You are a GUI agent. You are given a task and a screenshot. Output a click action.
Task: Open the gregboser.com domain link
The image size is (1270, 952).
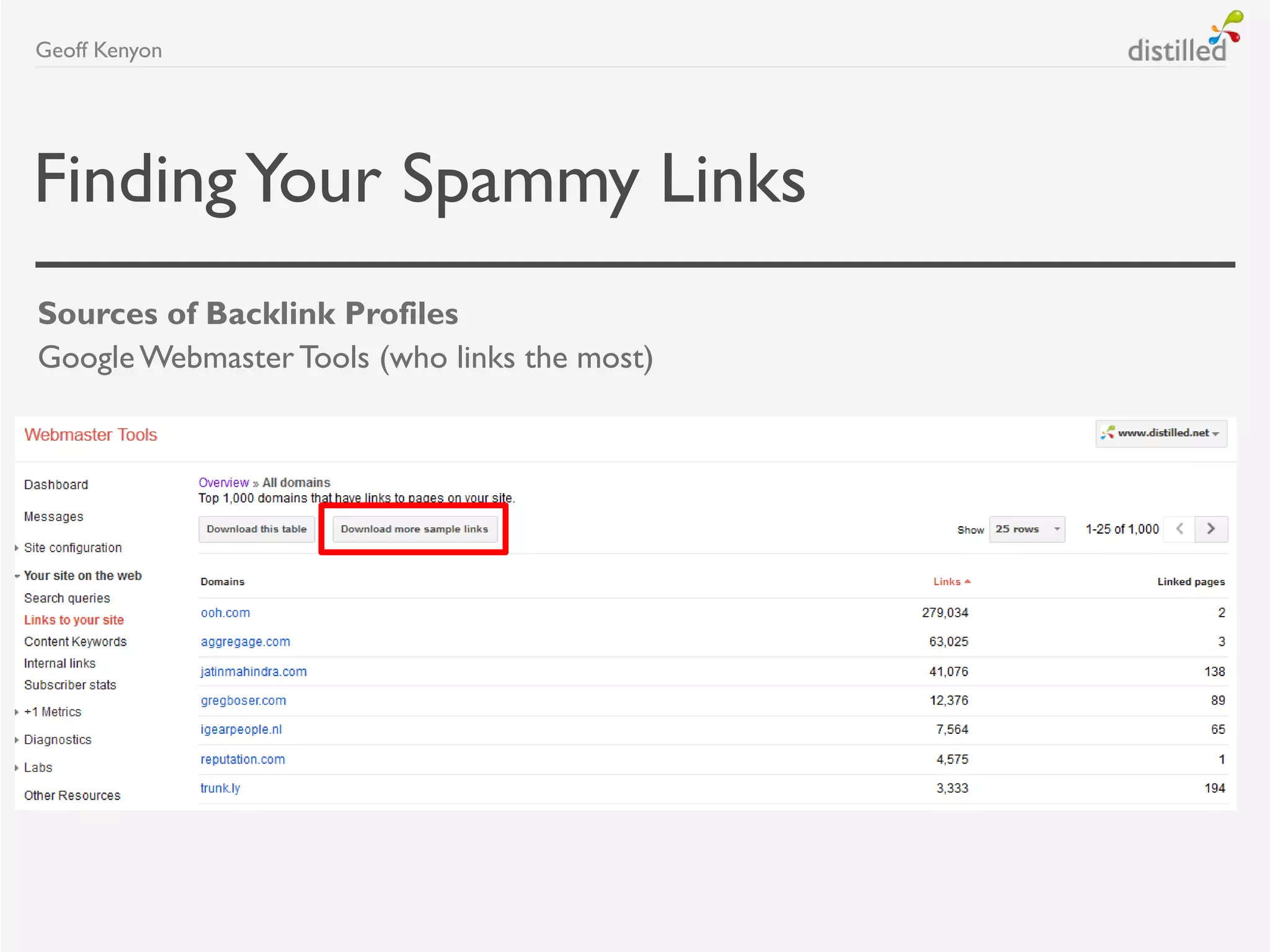pyautogui.click(x=243, y=700)
